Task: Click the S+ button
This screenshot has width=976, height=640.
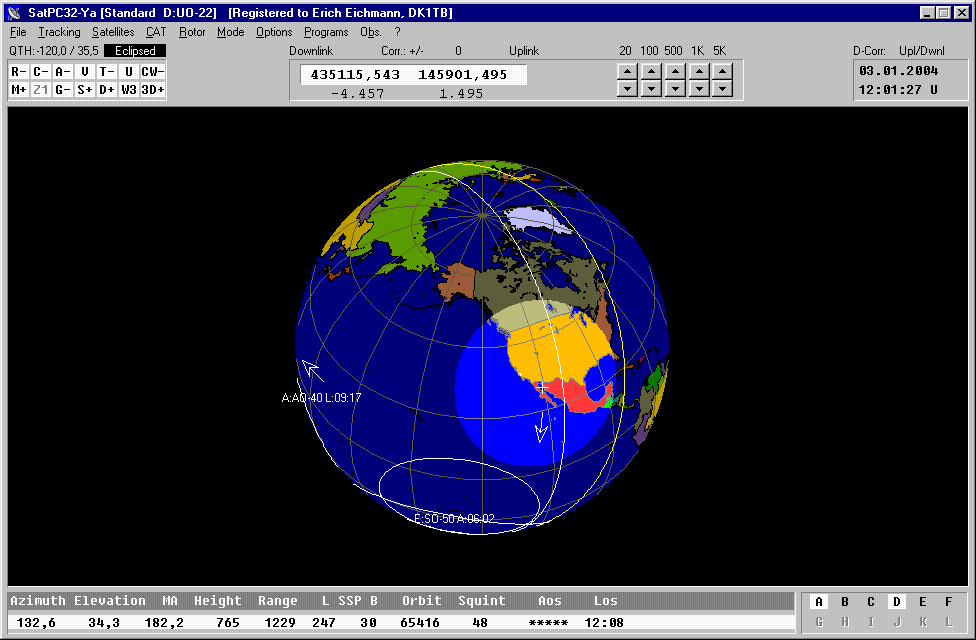Action: 84,89
